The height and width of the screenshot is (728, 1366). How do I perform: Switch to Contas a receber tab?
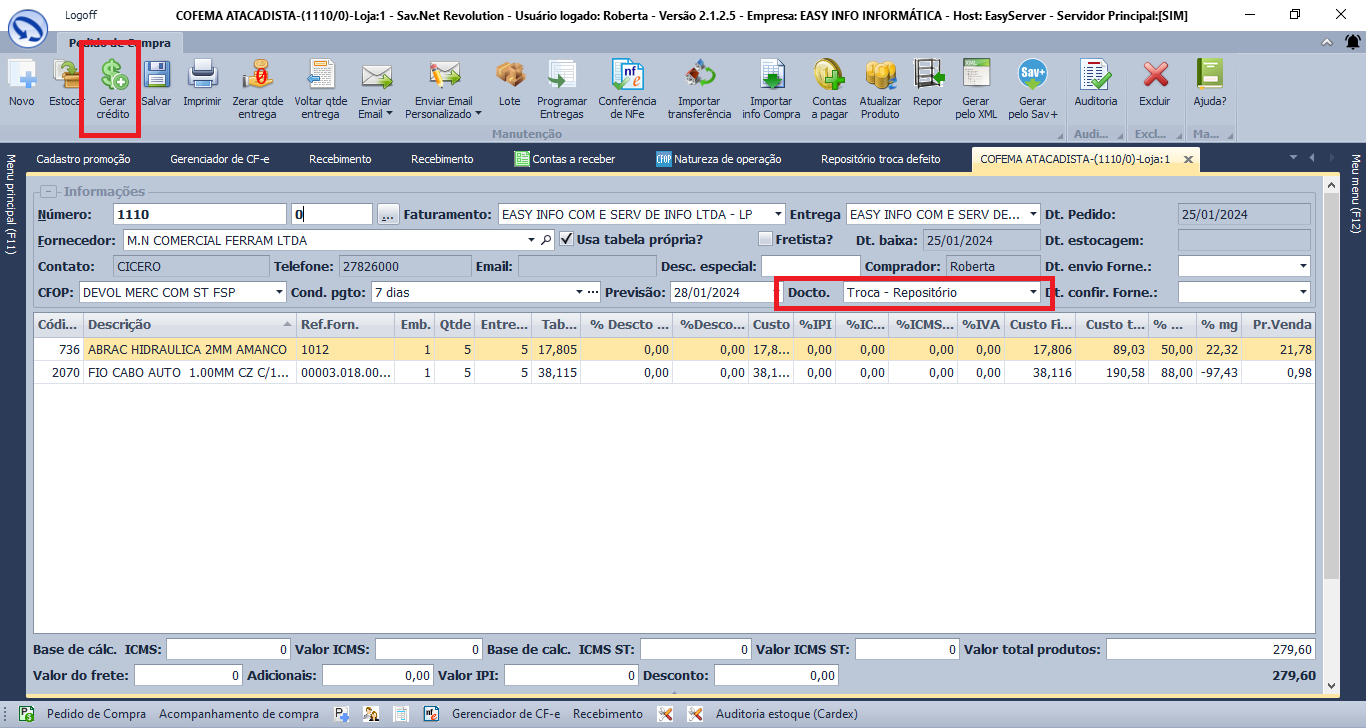564,159
